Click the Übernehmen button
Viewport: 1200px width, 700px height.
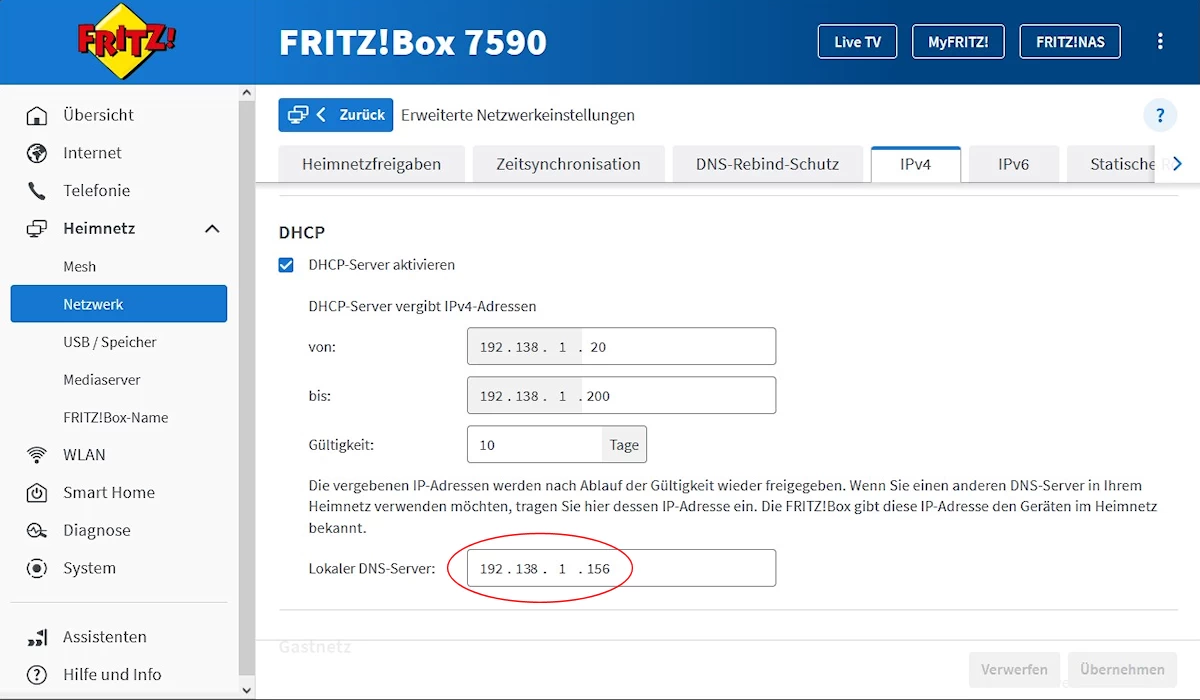point(1122,669)
